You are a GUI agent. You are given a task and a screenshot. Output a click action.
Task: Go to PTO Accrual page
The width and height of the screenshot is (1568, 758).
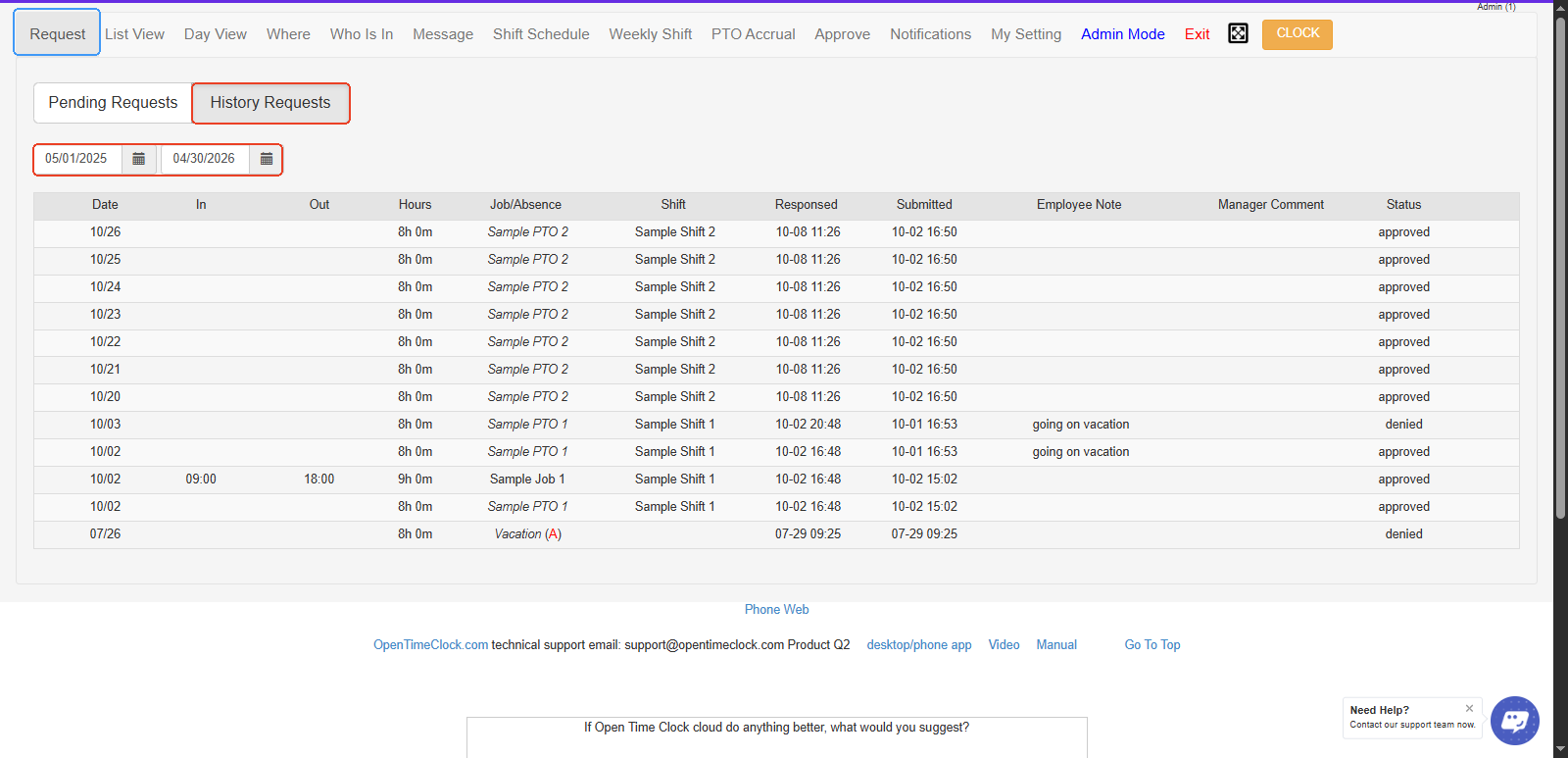tap(753, 34)
